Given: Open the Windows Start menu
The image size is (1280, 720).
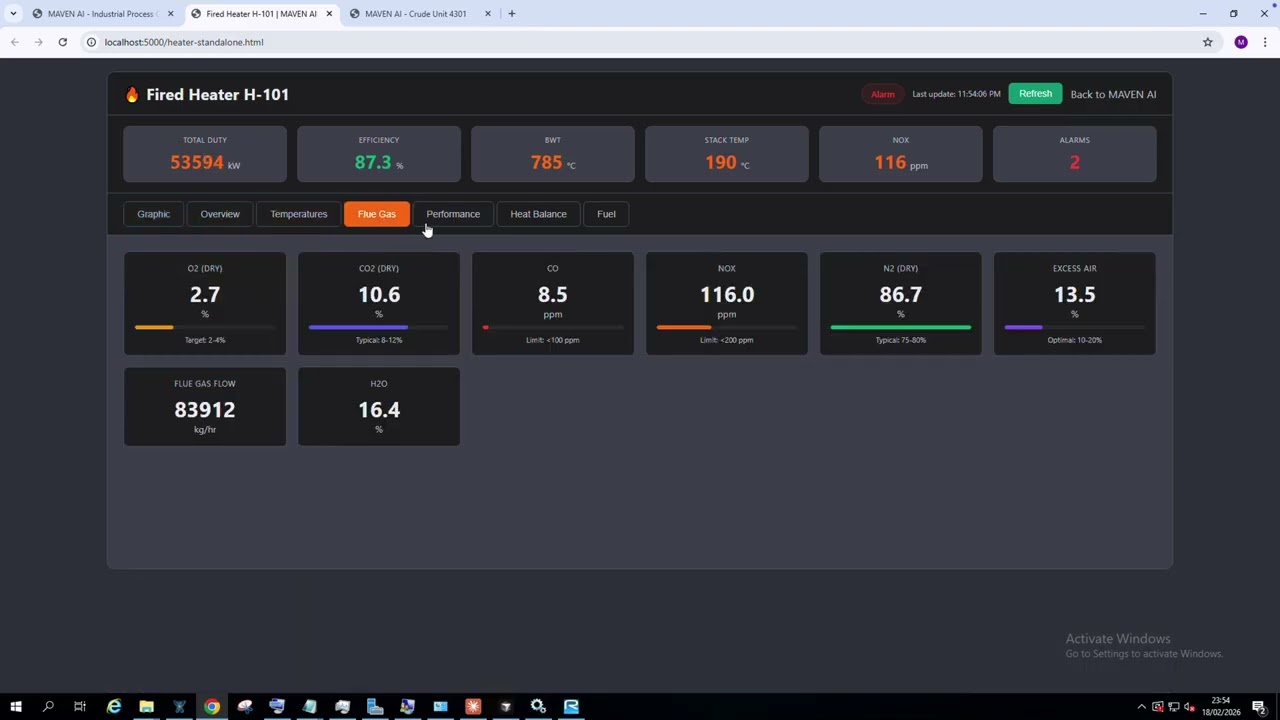Looking at the screenshot, I should click(x=15, y=707).
